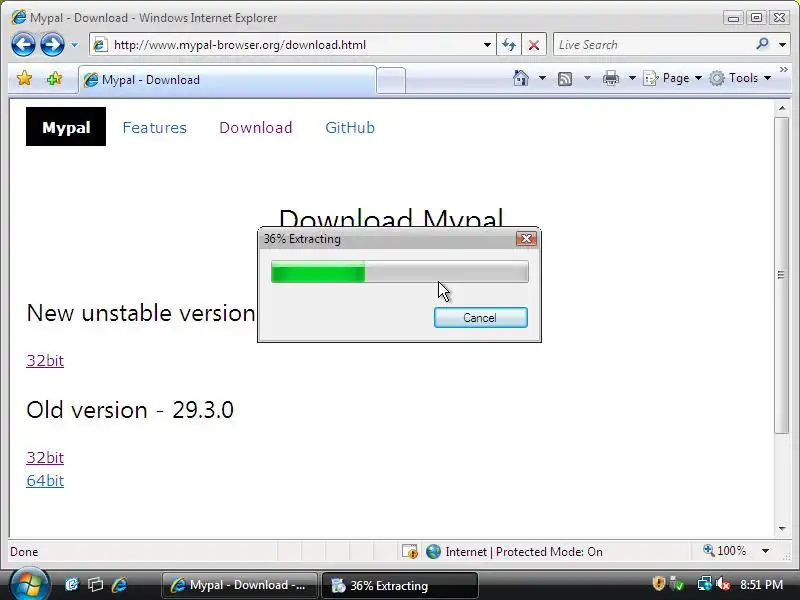Expand the Home button dropdown arrow

click(542, 78)
